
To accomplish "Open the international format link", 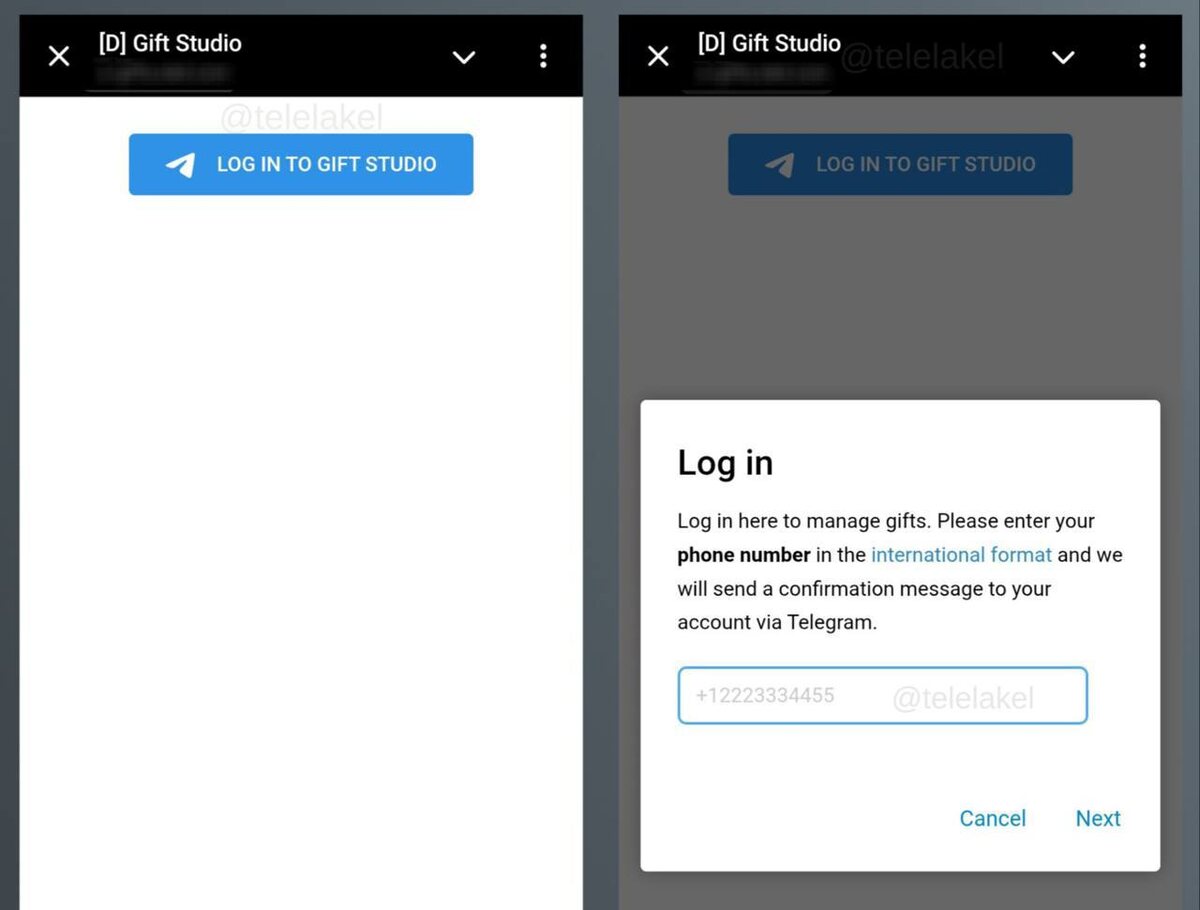I will tap(961, 554).
